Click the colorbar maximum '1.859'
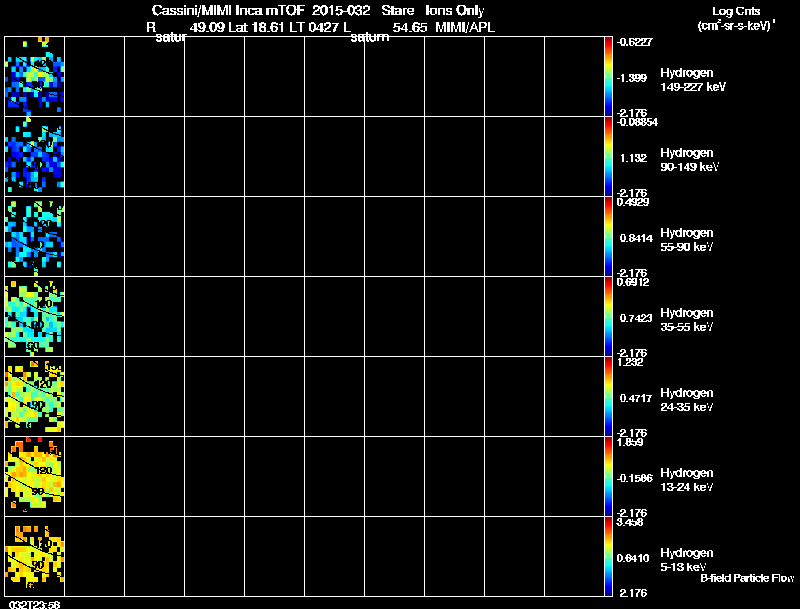 [x=630, y=443]
